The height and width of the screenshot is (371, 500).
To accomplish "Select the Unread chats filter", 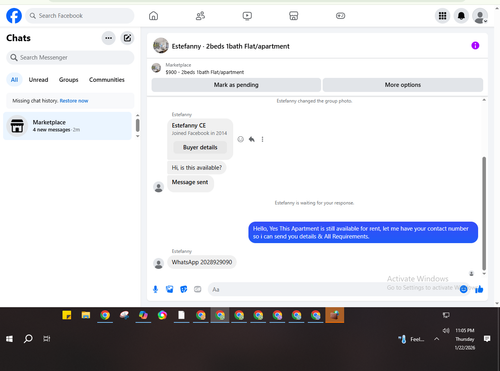I will 38,80.
